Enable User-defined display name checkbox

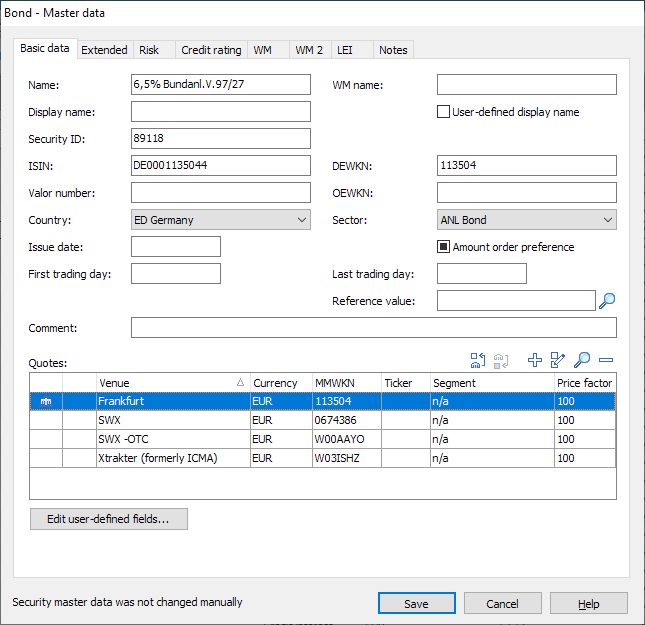(444, 112)
